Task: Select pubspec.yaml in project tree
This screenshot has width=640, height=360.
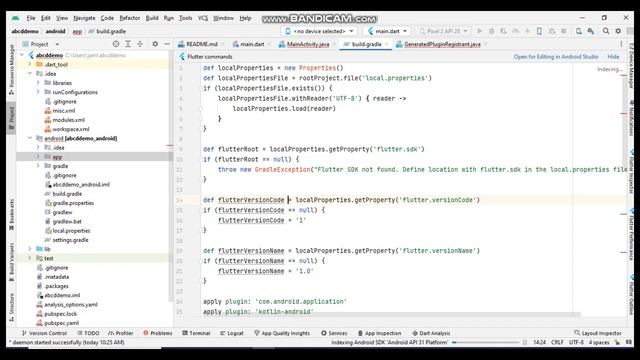Action: [61, 323]
